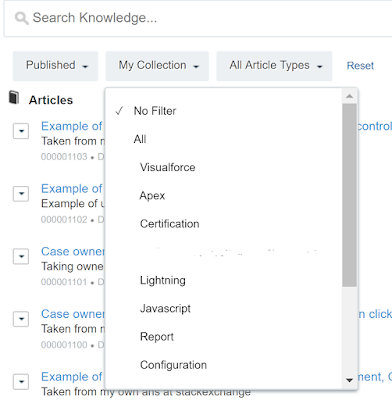Click the Reset link
This screenshot has width=392, height=400.
[360, 66]
